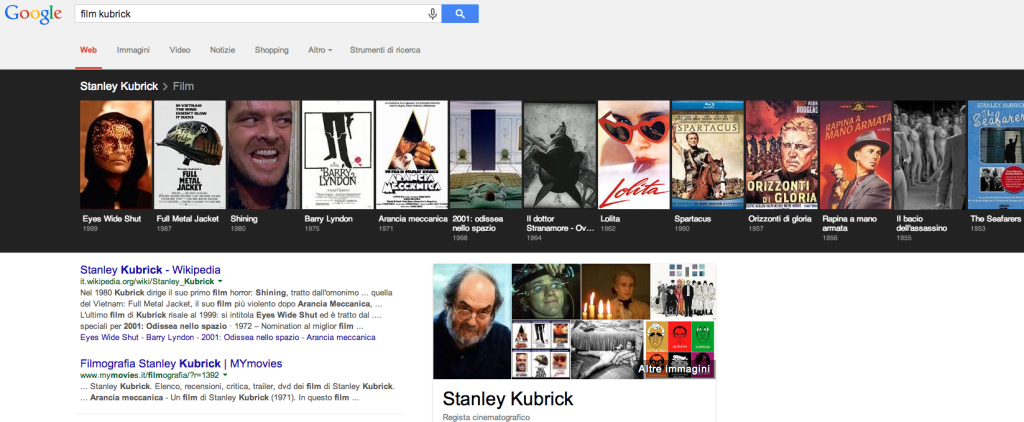1024x422 pixels.
Task: Switch to the Immagini tab
Action: point(133,49)
